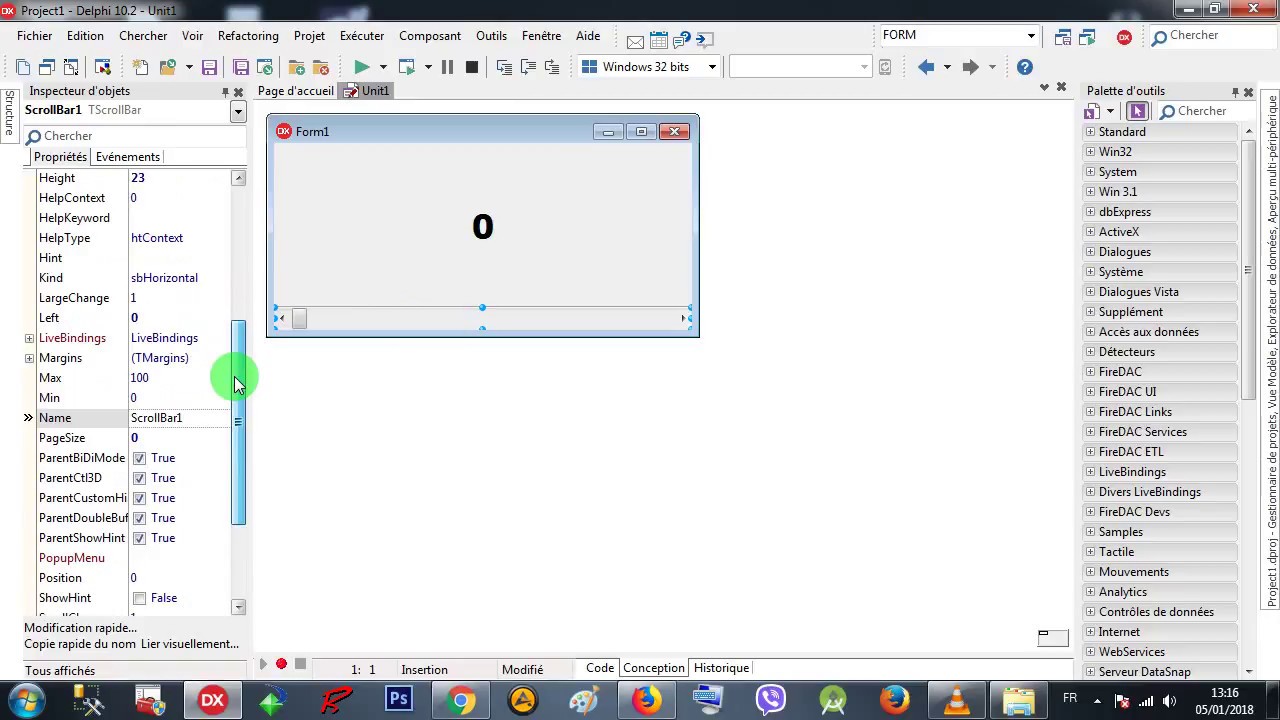Click the Stop program (black square) icon
This screenshot has width=1280, height=720.
click(x=472, y=67)
